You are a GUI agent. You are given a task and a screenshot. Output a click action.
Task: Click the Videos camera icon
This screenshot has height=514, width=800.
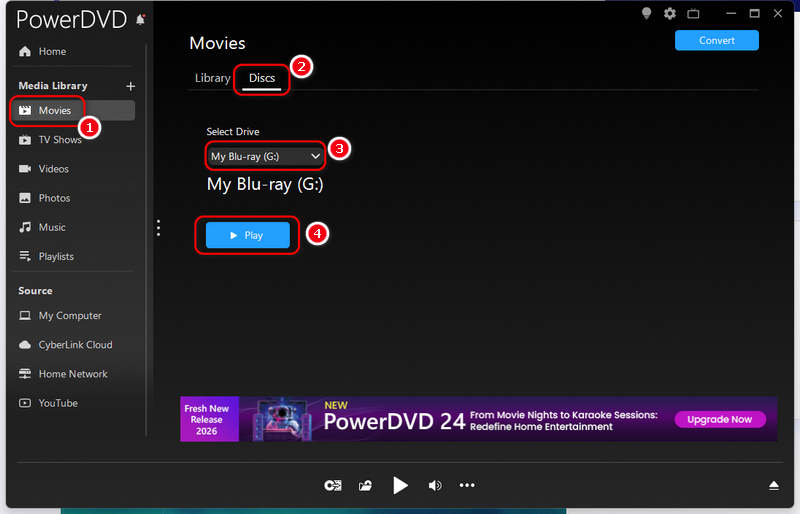(x=24, y=169)
